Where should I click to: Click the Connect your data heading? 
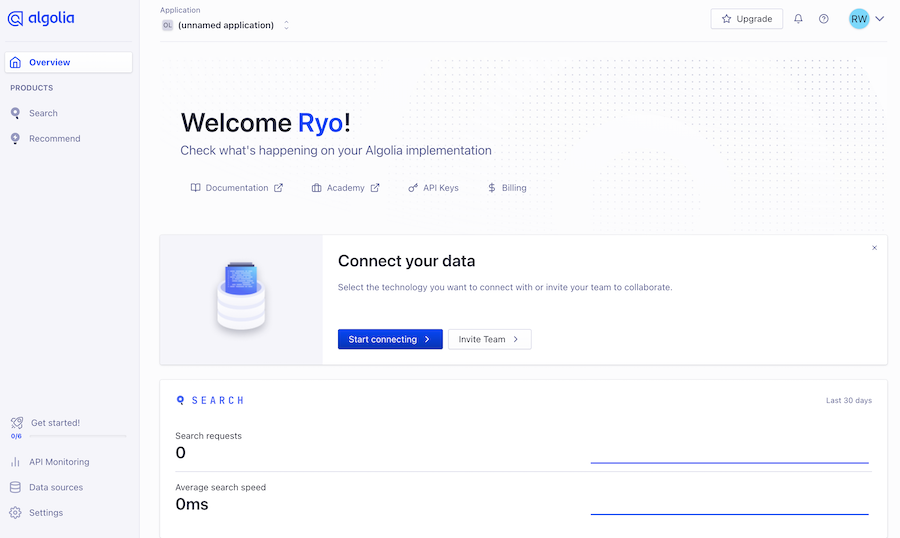click(x=406, y=261)
